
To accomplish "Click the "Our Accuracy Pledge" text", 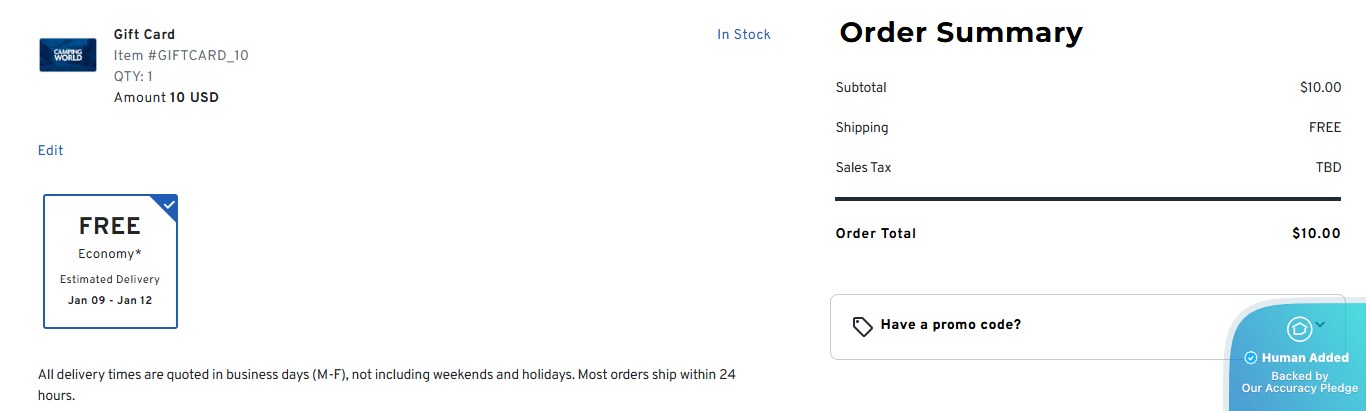I will [1299, 388].
